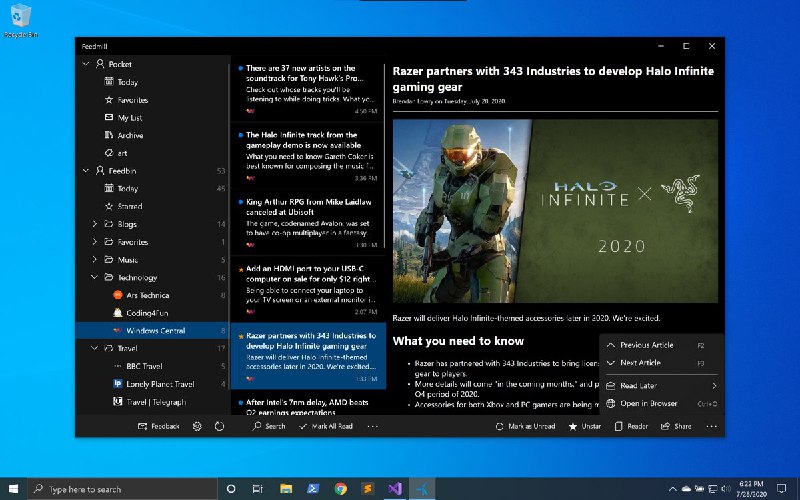The height and width of the screenshot is (500, 800).
Task: Open the Ars Technica feed
Action: click(146, 295)
